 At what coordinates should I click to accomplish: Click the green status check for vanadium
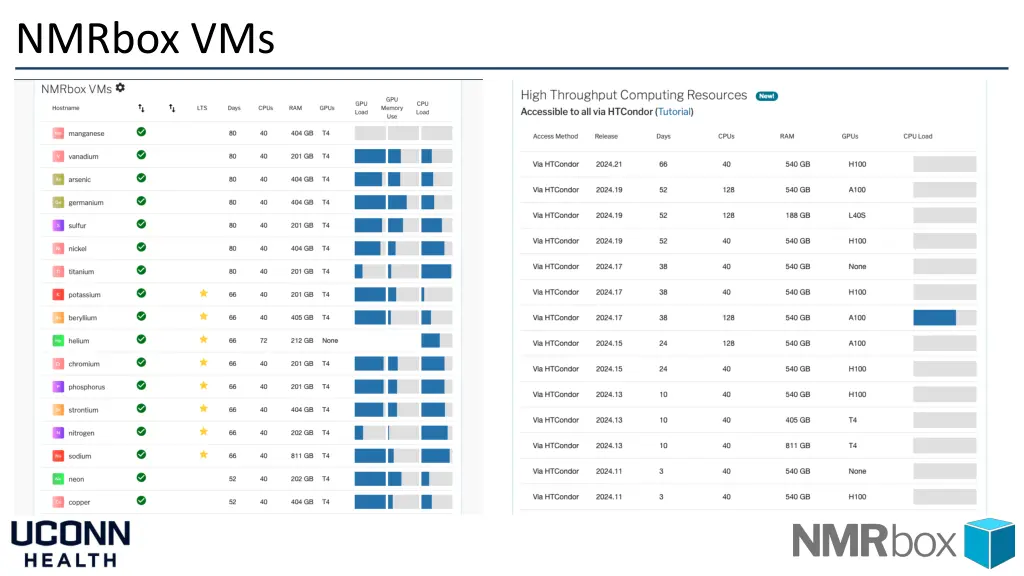[x=141, y=155]
